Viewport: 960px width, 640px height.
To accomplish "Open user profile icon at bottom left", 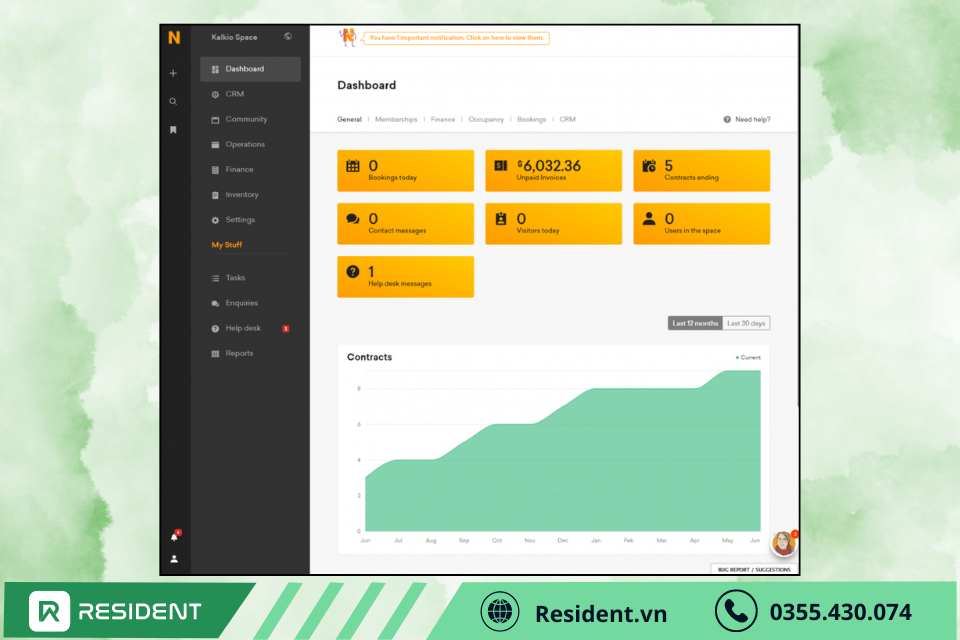I will click(174, 559).
